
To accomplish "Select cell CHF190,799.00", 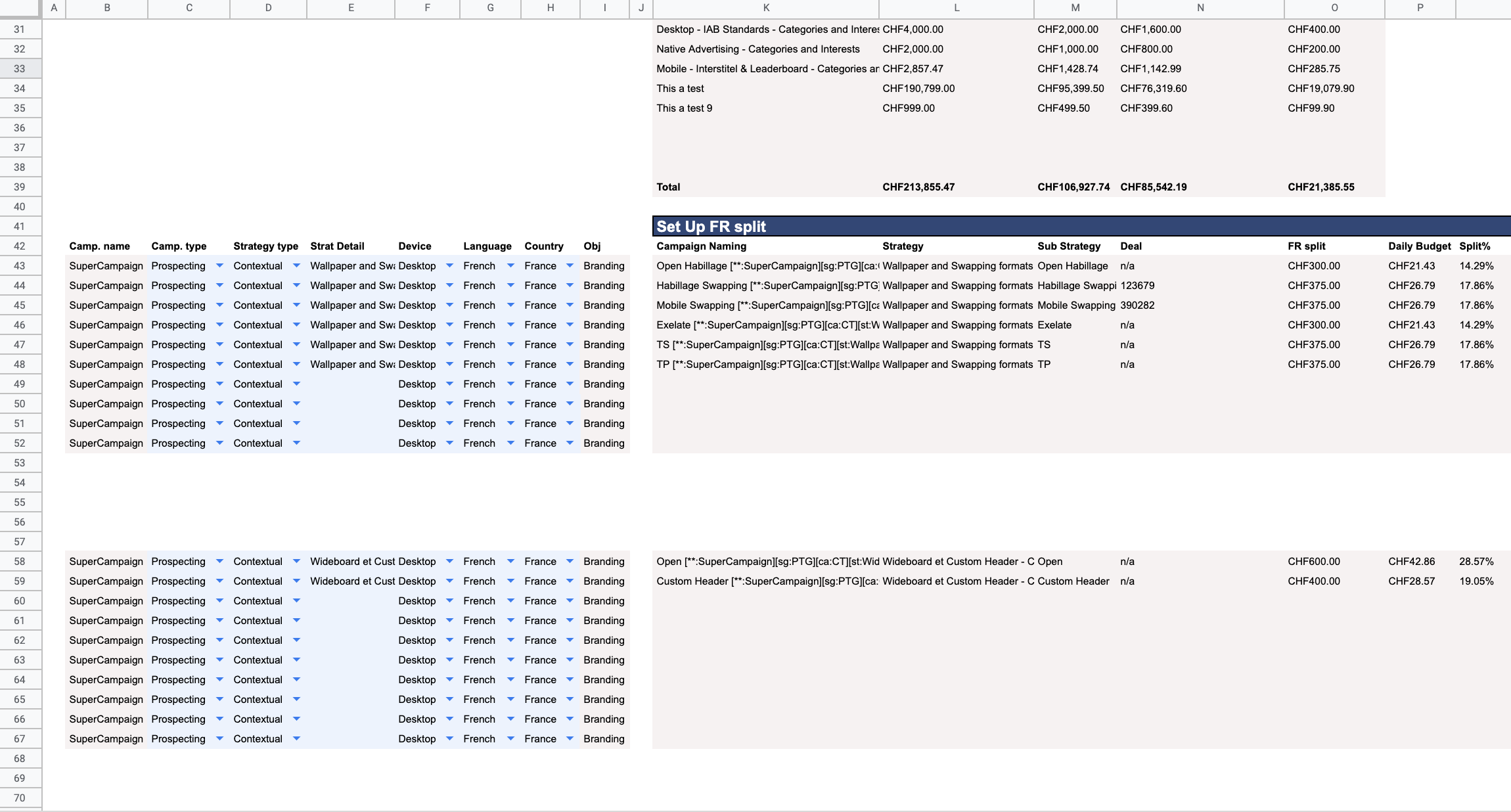I will click(957, 89).
